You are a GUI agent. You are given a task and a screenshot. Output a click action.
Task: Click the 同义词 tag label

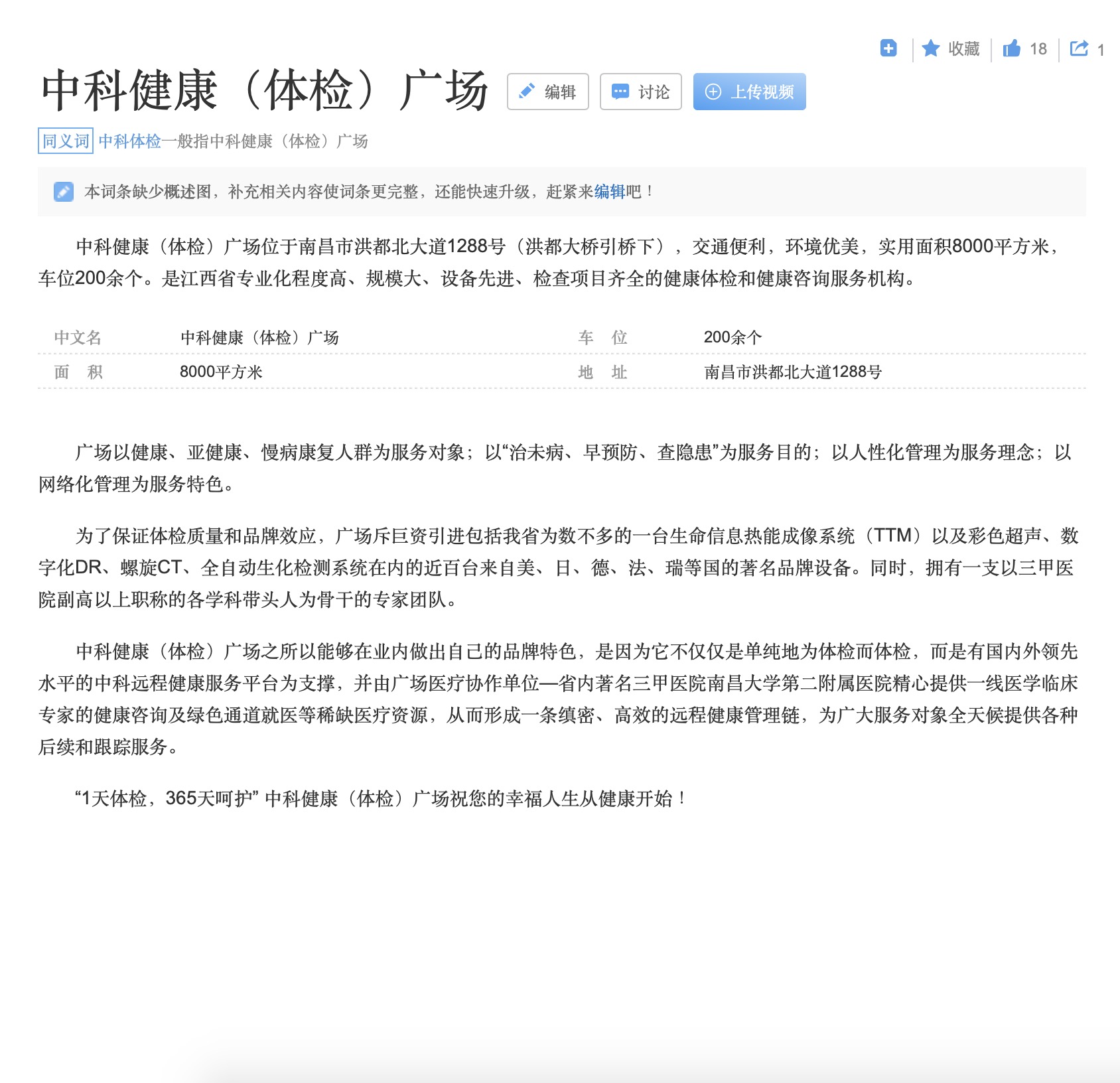(64, 141)
